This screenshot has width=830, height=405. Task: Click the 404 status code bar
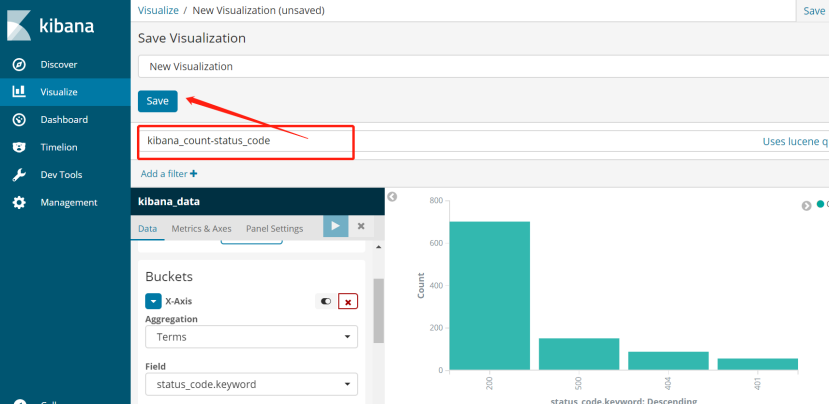click(x=669, y=361)
